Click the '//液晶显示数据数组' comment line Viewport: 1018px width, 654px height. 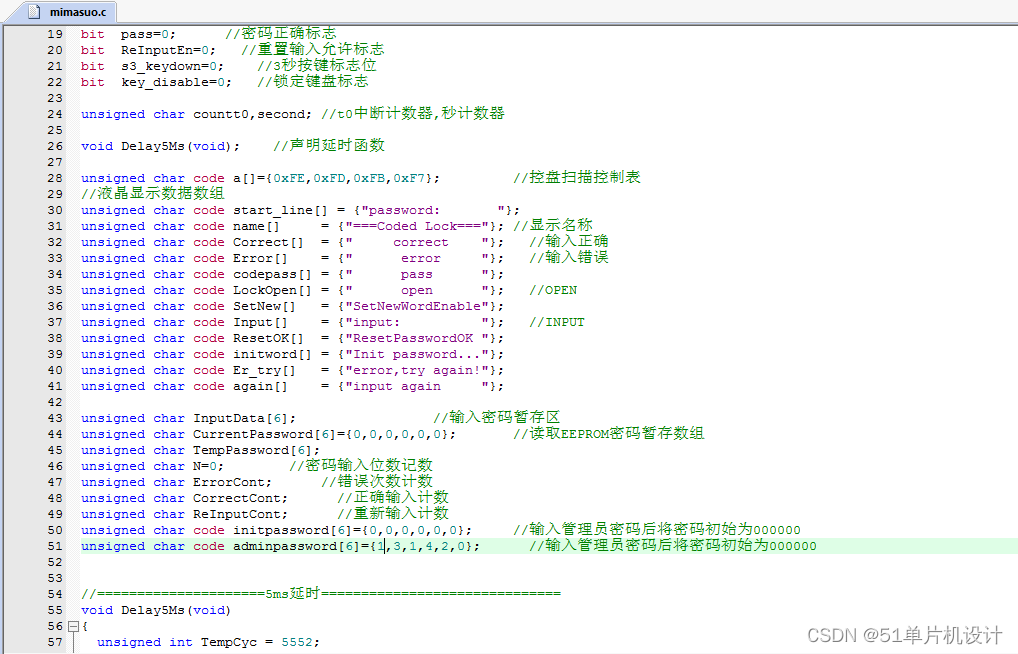(x=153, y=194)
